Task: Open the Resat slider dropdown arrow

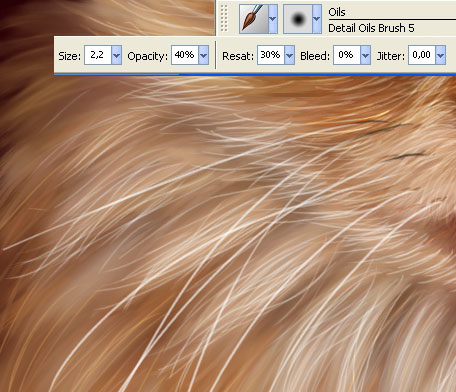Action: pos(290,55)
